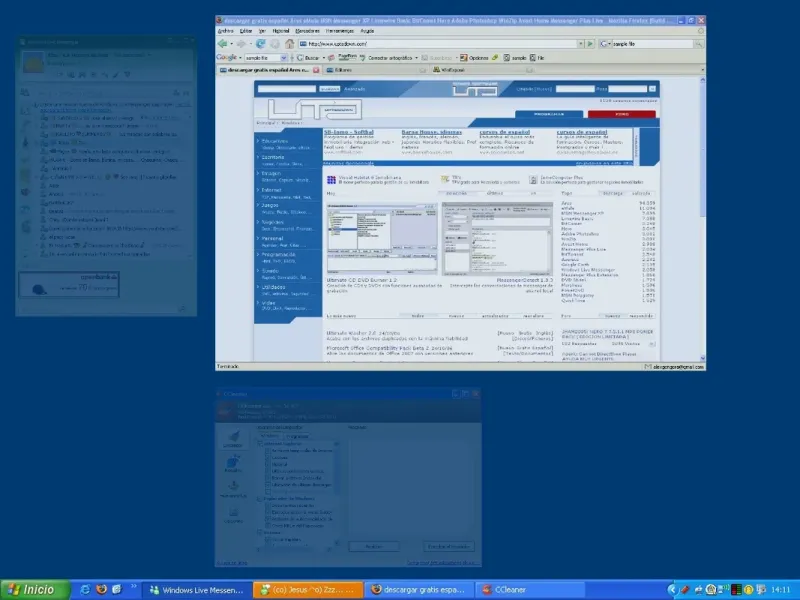Open the Internet category
Screen dimensions: 800x600
click(x=271, y=190)
